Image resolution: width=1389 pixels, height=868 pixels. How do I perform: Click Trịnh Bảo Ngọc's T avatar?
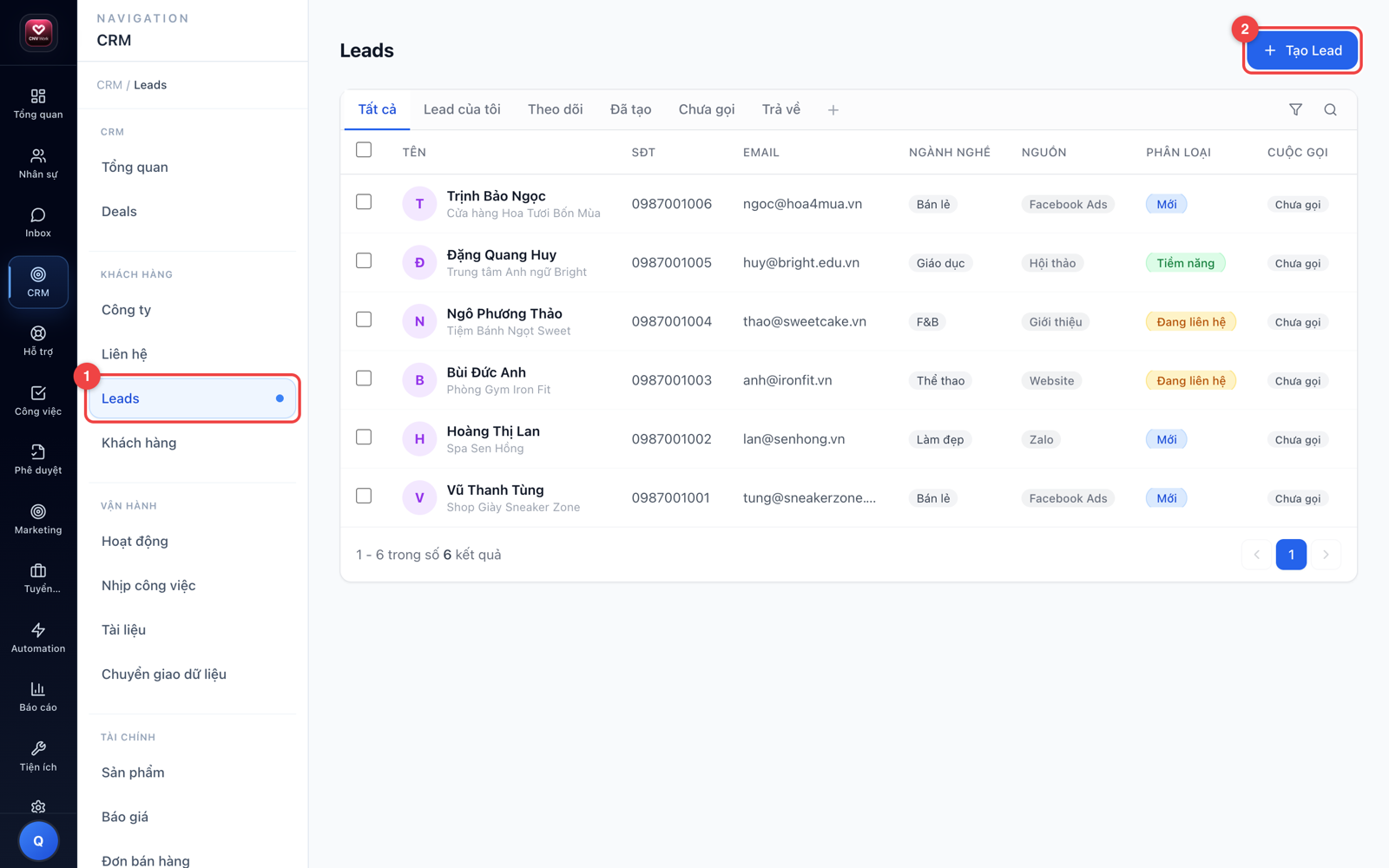[x=419, y=204]
